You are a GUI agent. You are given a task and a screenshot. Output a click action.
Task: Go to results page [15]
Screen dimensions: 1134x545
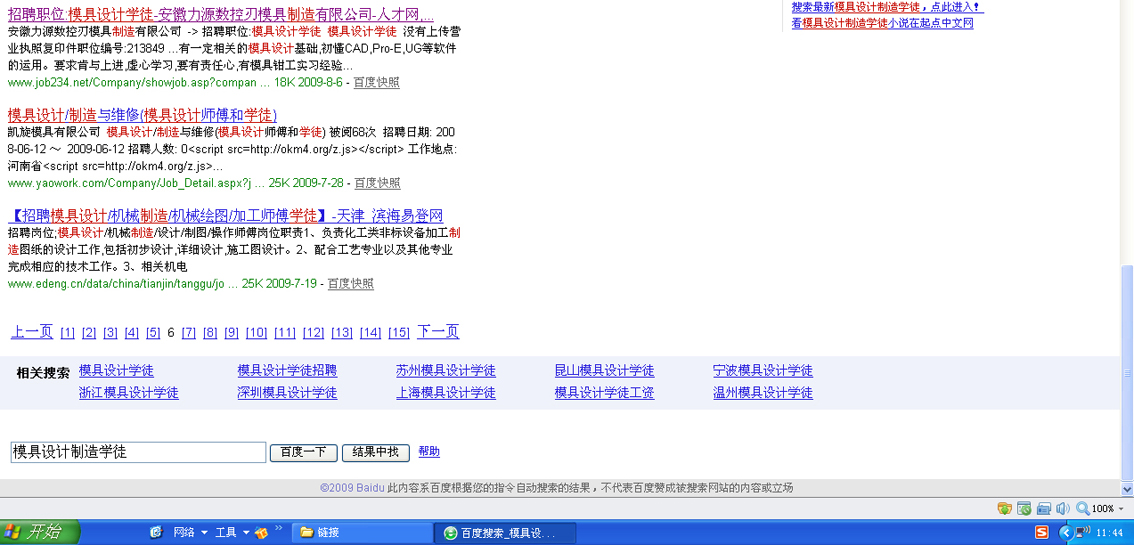click(x=398, y=332)
